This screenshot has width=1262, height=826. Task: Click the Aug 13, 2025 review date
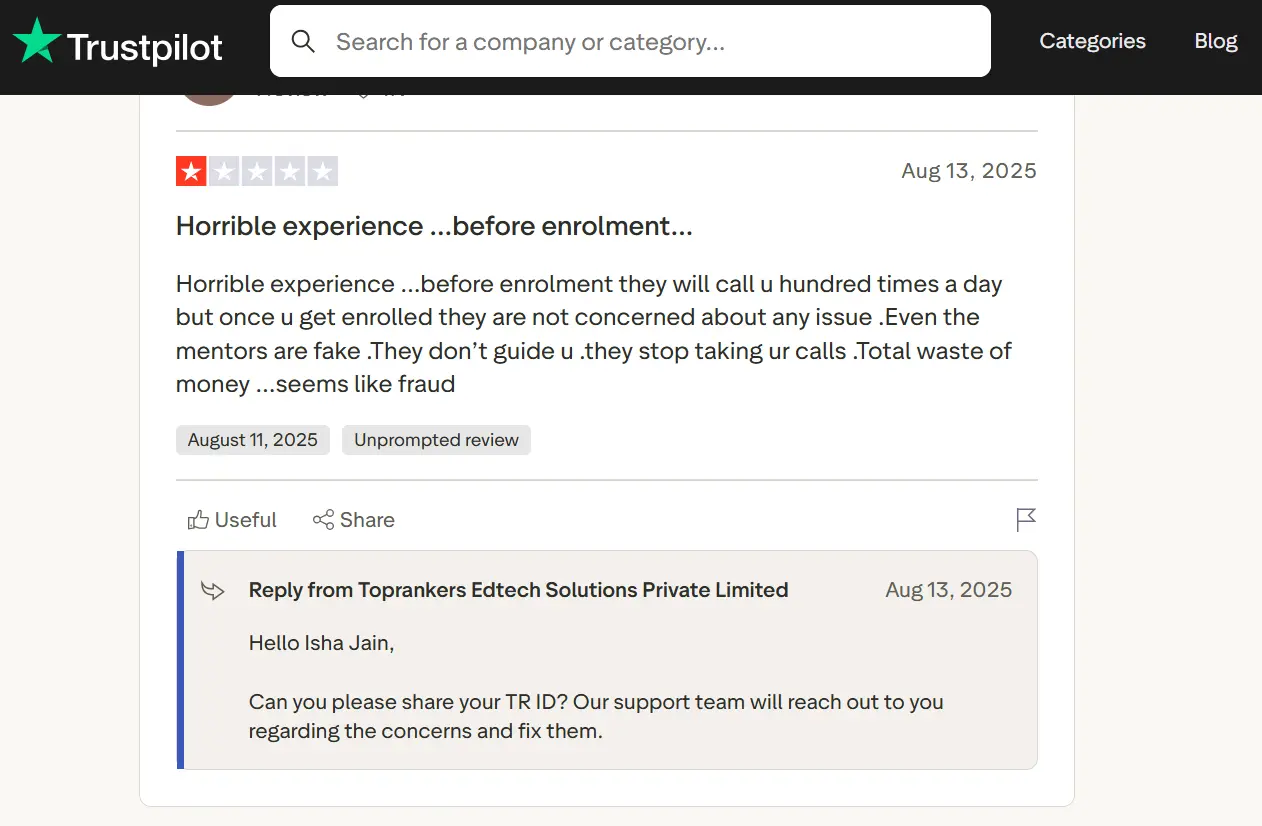[968, 170]
